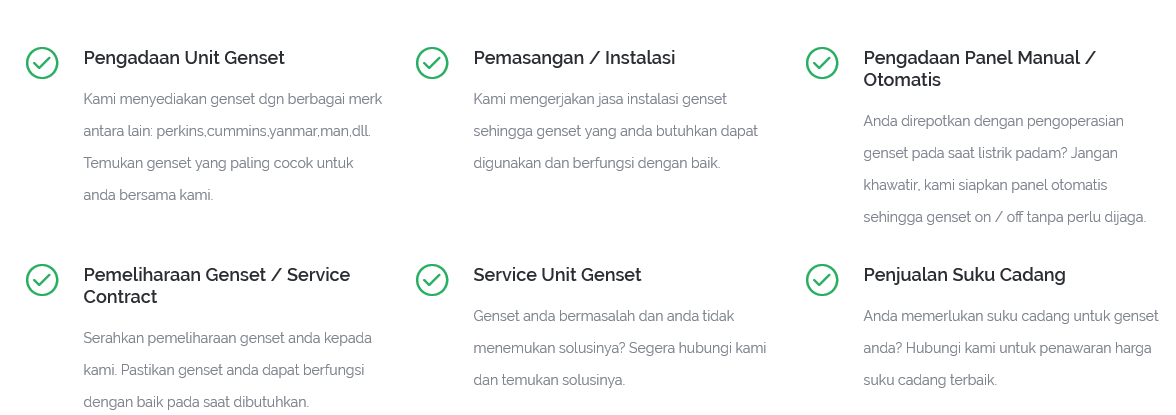Click the Penjualan Suku Cadang heading
1176x415 pixels.
tap(964, 275)
